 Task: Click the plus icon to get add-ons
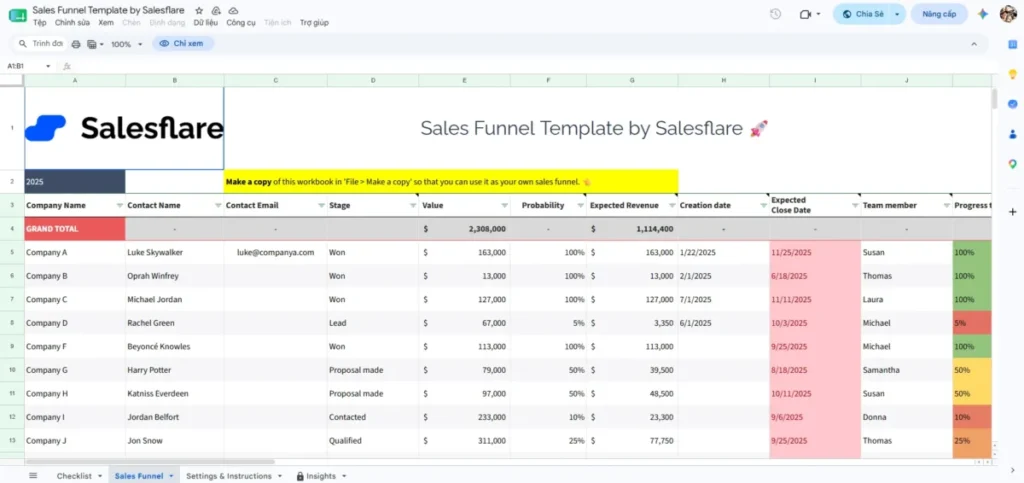(x=1012, y=212)
